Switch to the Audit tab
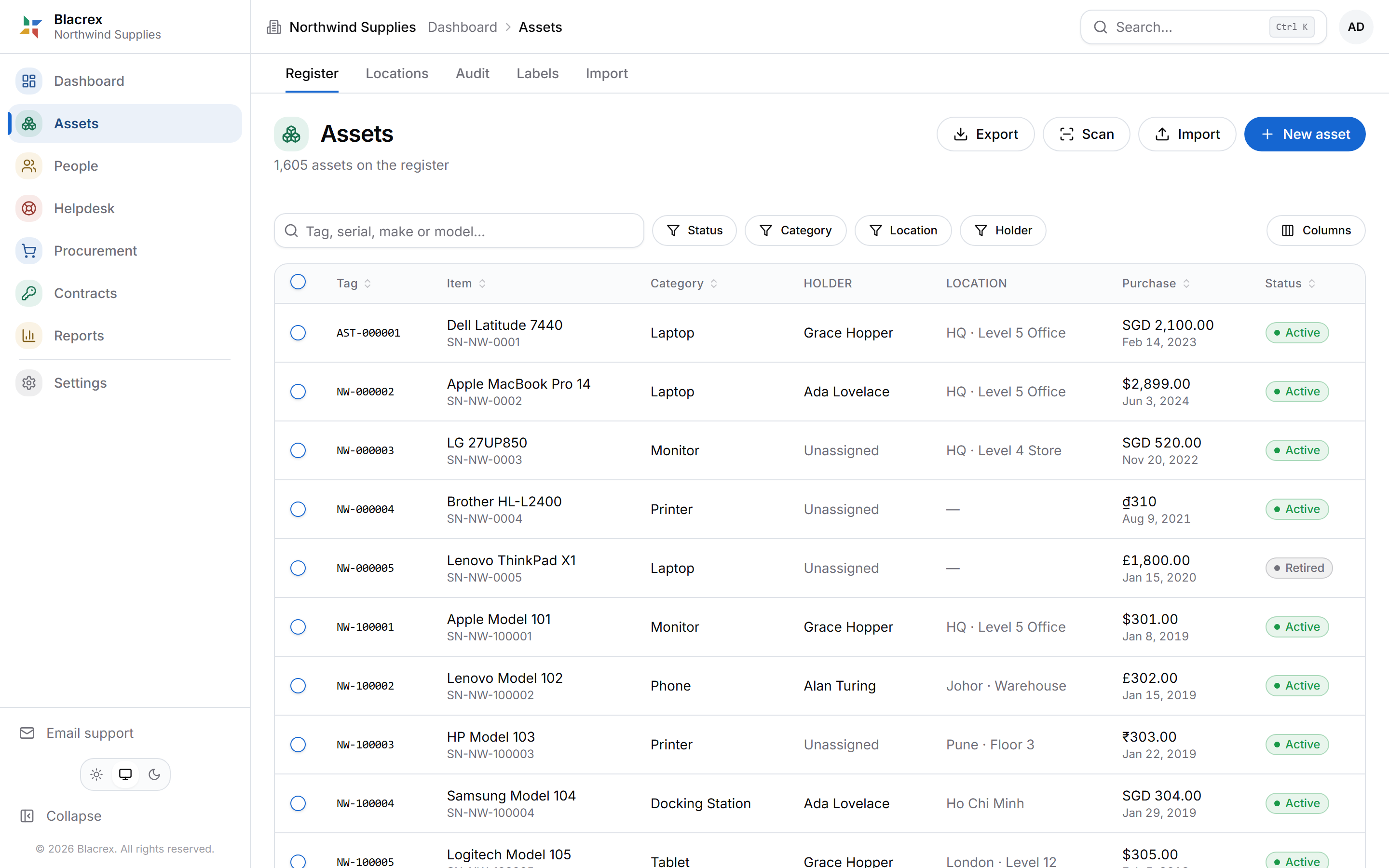1389x868 pixels. (472, 73)
